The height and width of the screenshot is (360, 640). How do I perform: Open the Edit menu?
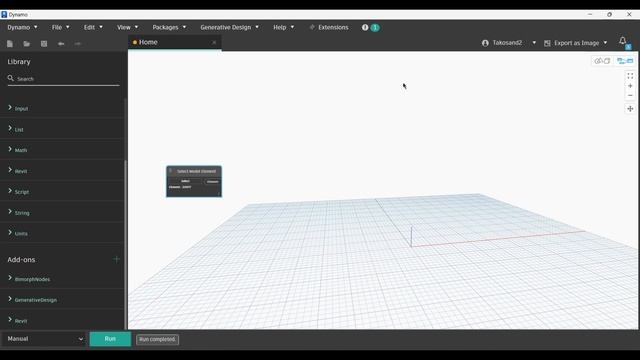pyautogui.click(x=93, y=27)
